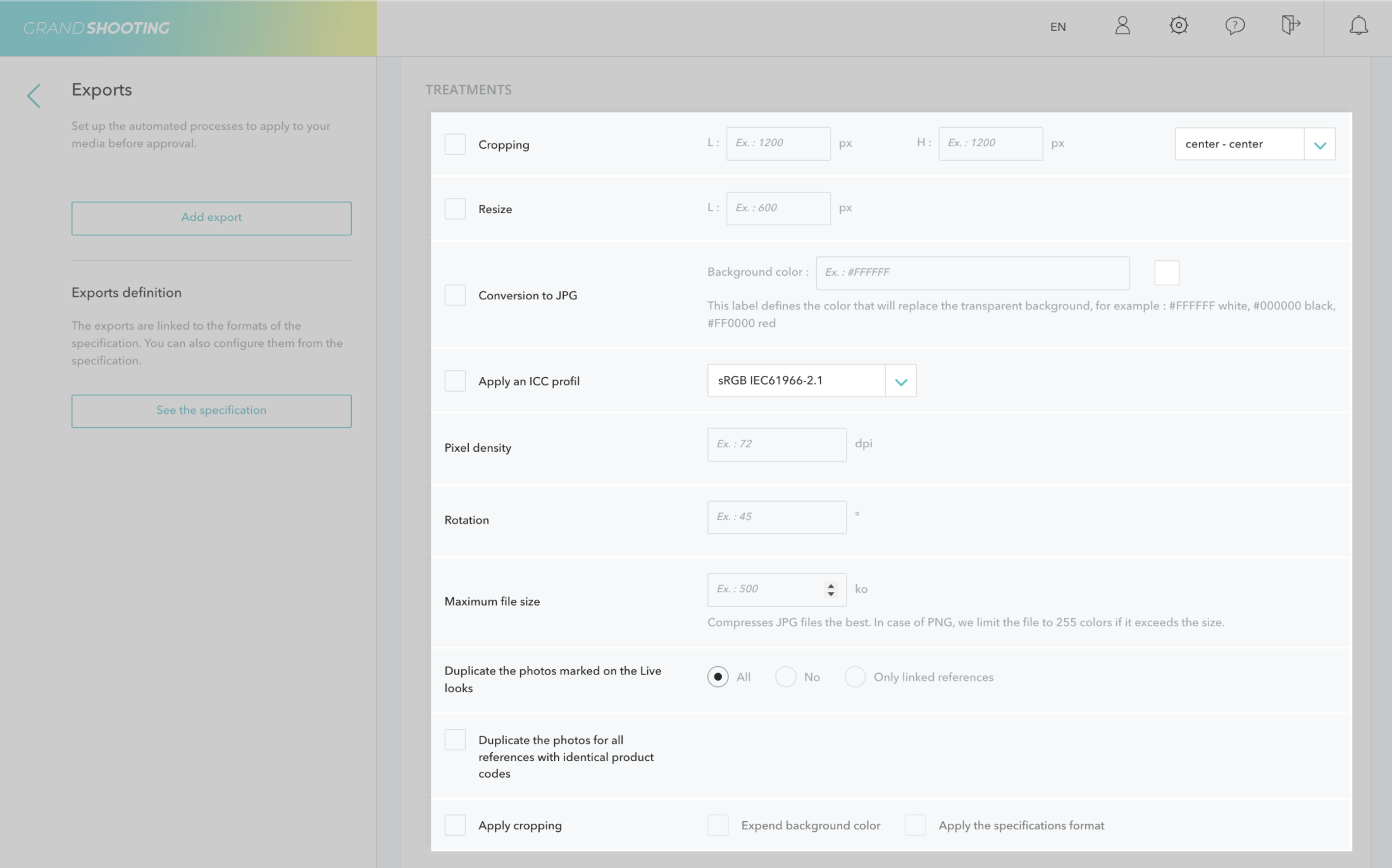
Task: Click the Add export button
Action: (211, 218)
